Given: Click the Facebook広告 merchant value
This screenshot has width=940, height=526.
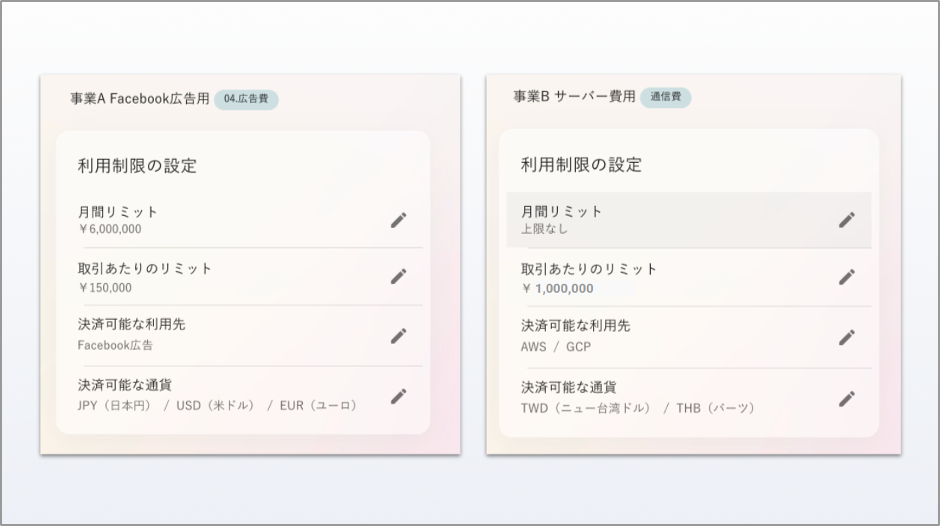Looking at the screenshot, I should pos(115,345).
